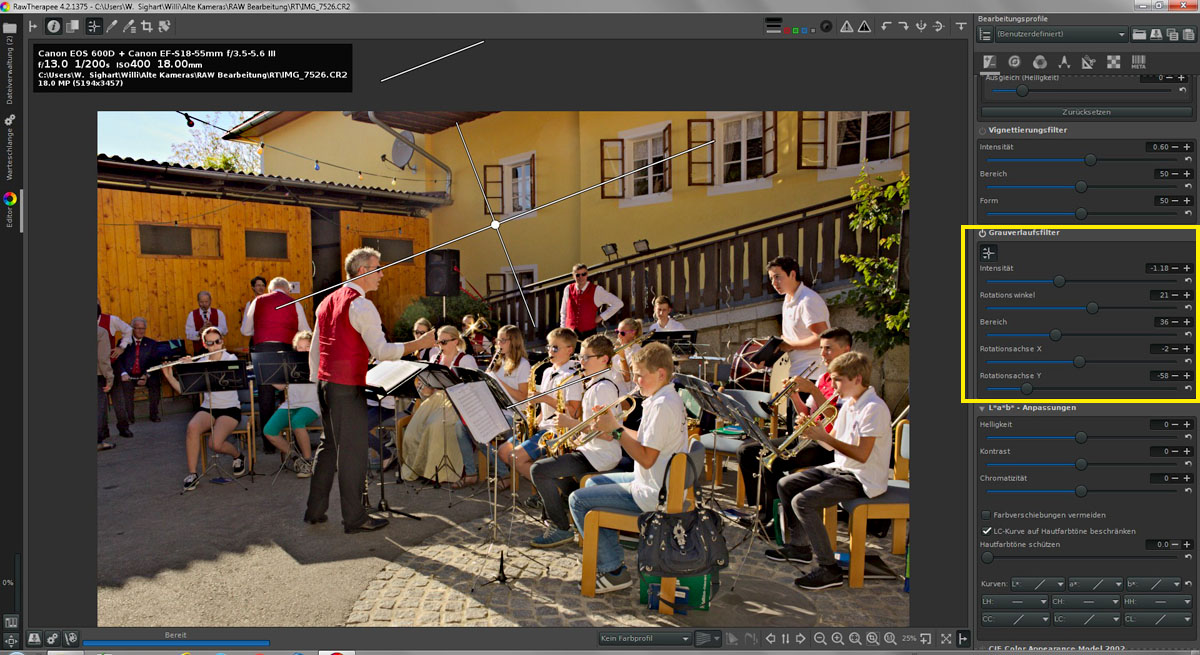Open the Metadata tab icon
The height and width of the screenshot is (655, 1200).
1138,62
